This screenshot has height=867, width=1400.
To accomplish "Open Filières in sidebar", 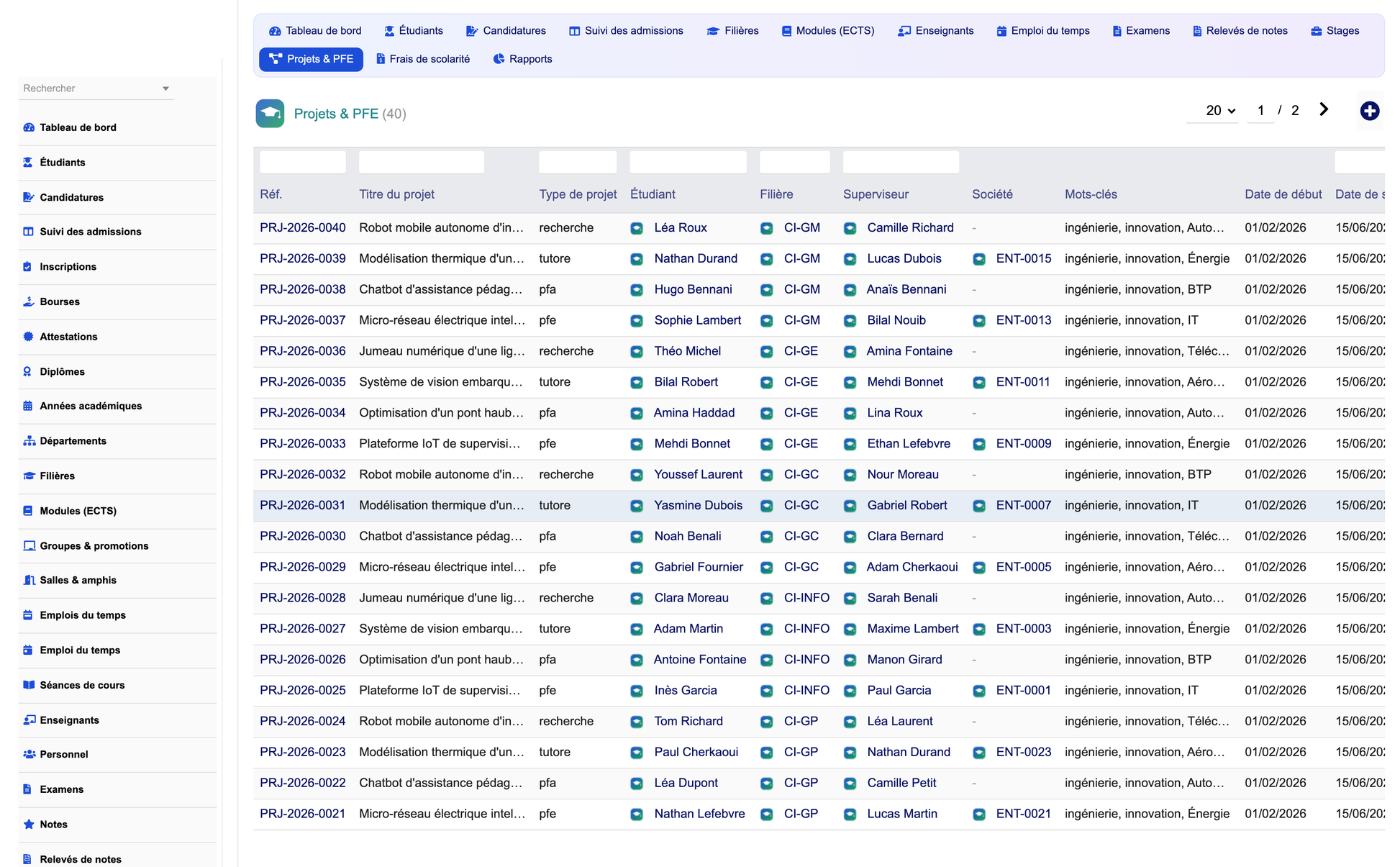I will 57,476.
